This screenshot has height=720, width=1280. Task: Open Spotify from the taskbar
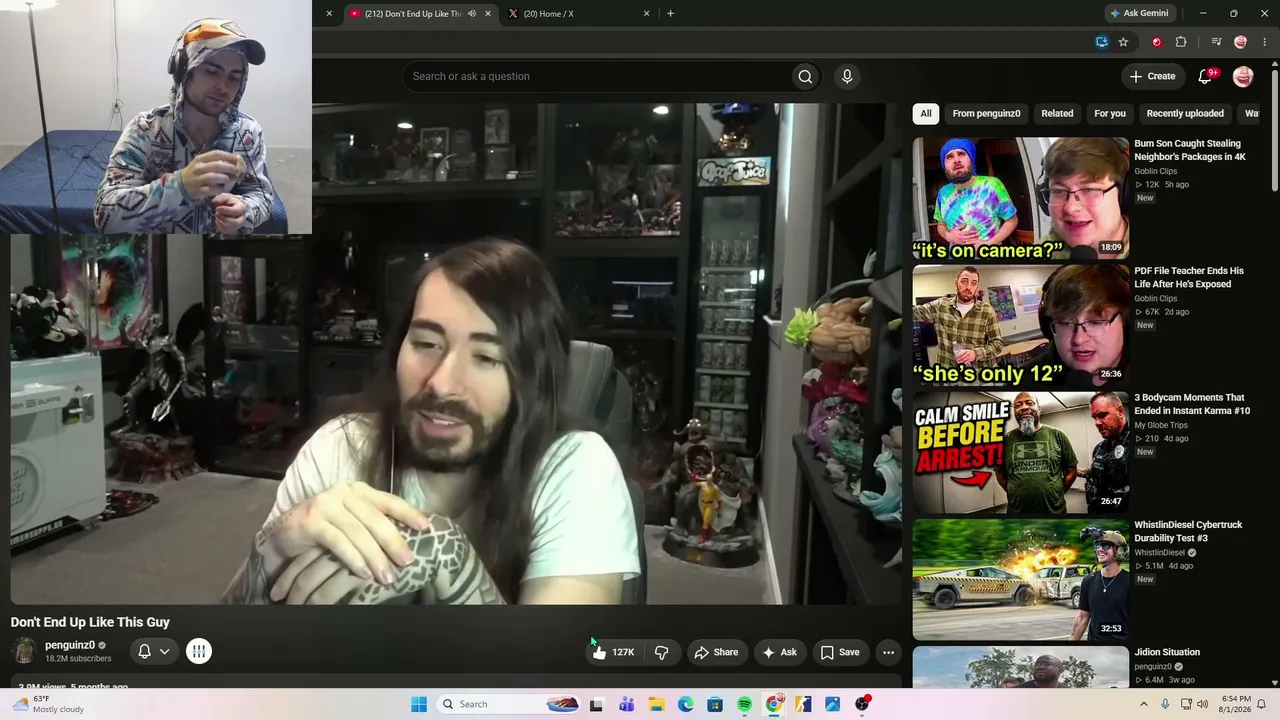[744, 704]
